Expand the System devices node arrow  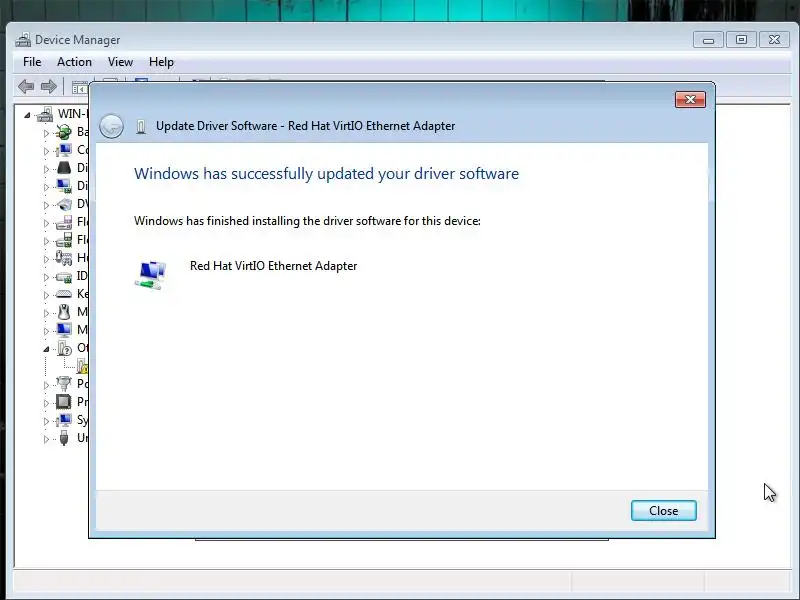click(x=46, y=421)
